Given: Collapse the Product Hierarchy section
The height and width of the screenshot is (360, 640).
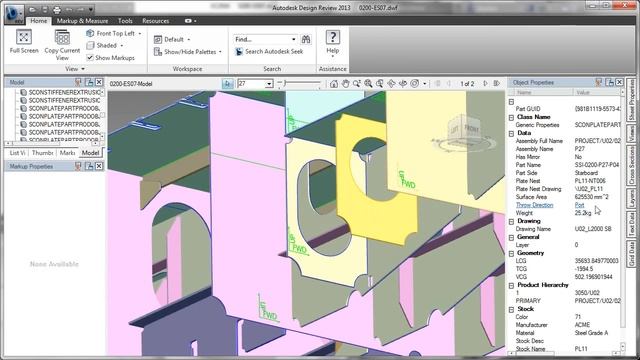Looking at the screenshot, I should coord(511,285).
